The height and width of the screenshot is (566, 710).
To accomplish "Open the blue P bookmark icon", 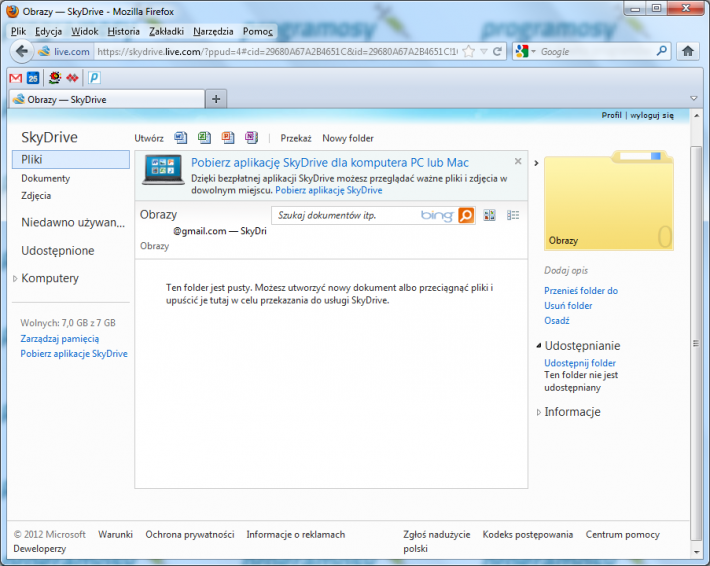I will pyautogui.click(x=94, y=78).
